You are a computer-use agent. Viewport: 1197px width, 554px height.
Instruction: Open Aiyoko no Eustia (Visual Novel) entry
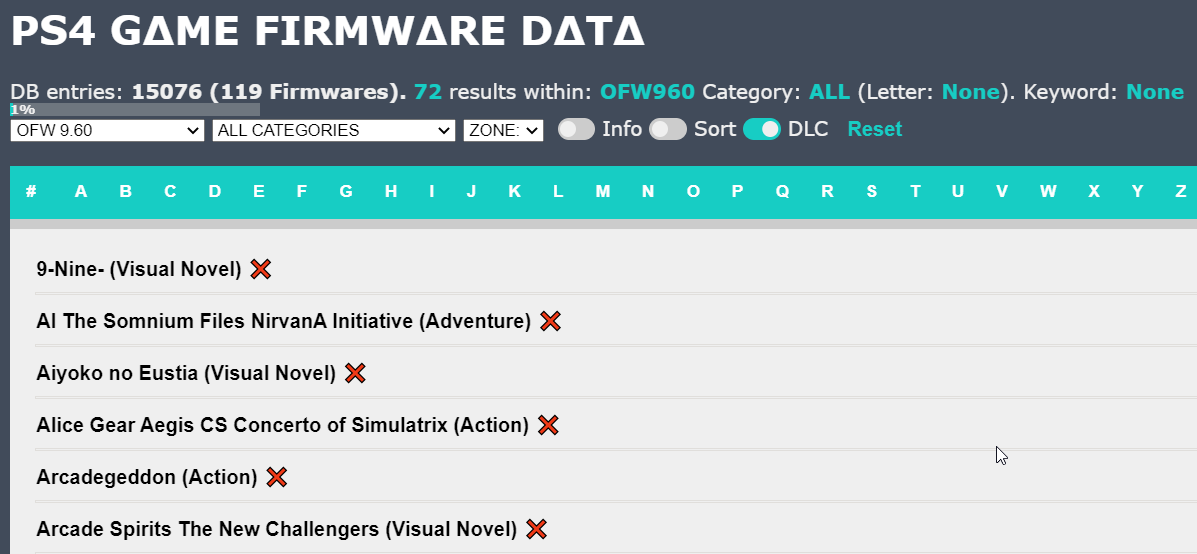pos(186,373)
